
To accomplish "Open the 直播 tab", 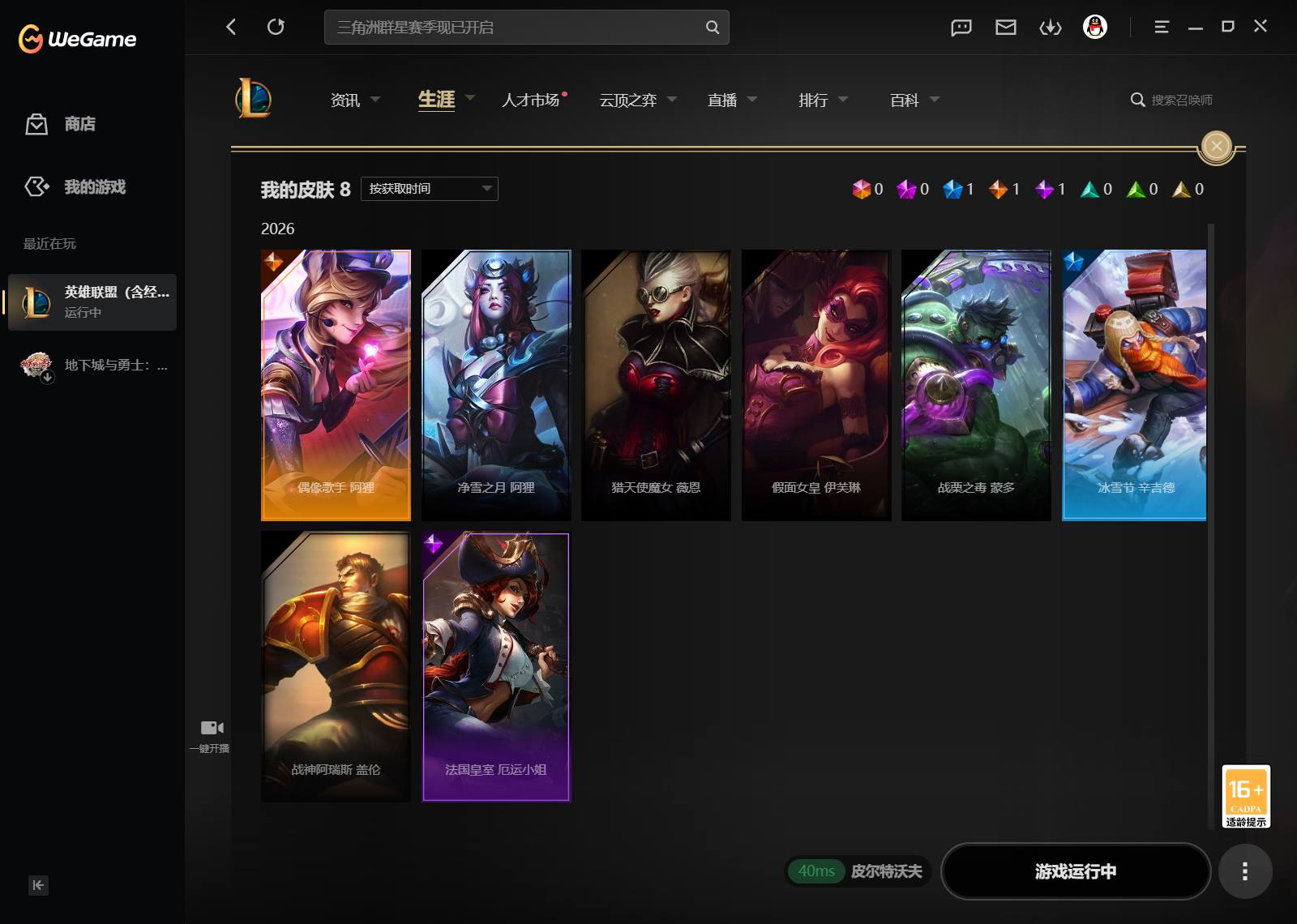I will 722,100.
